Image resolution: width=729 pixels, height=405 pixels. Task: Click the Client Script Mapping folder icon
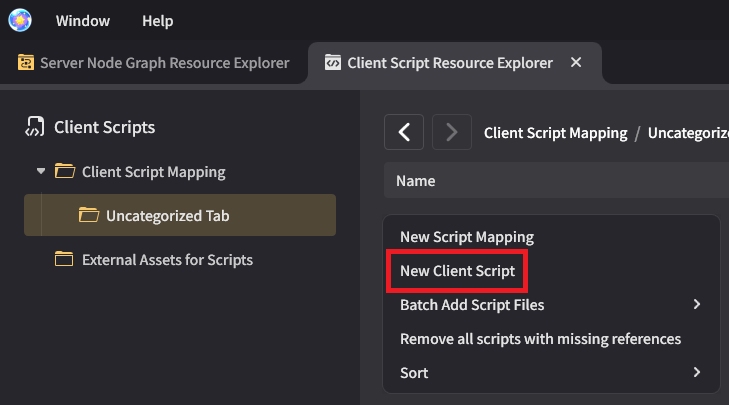click(x=65, y=171)
